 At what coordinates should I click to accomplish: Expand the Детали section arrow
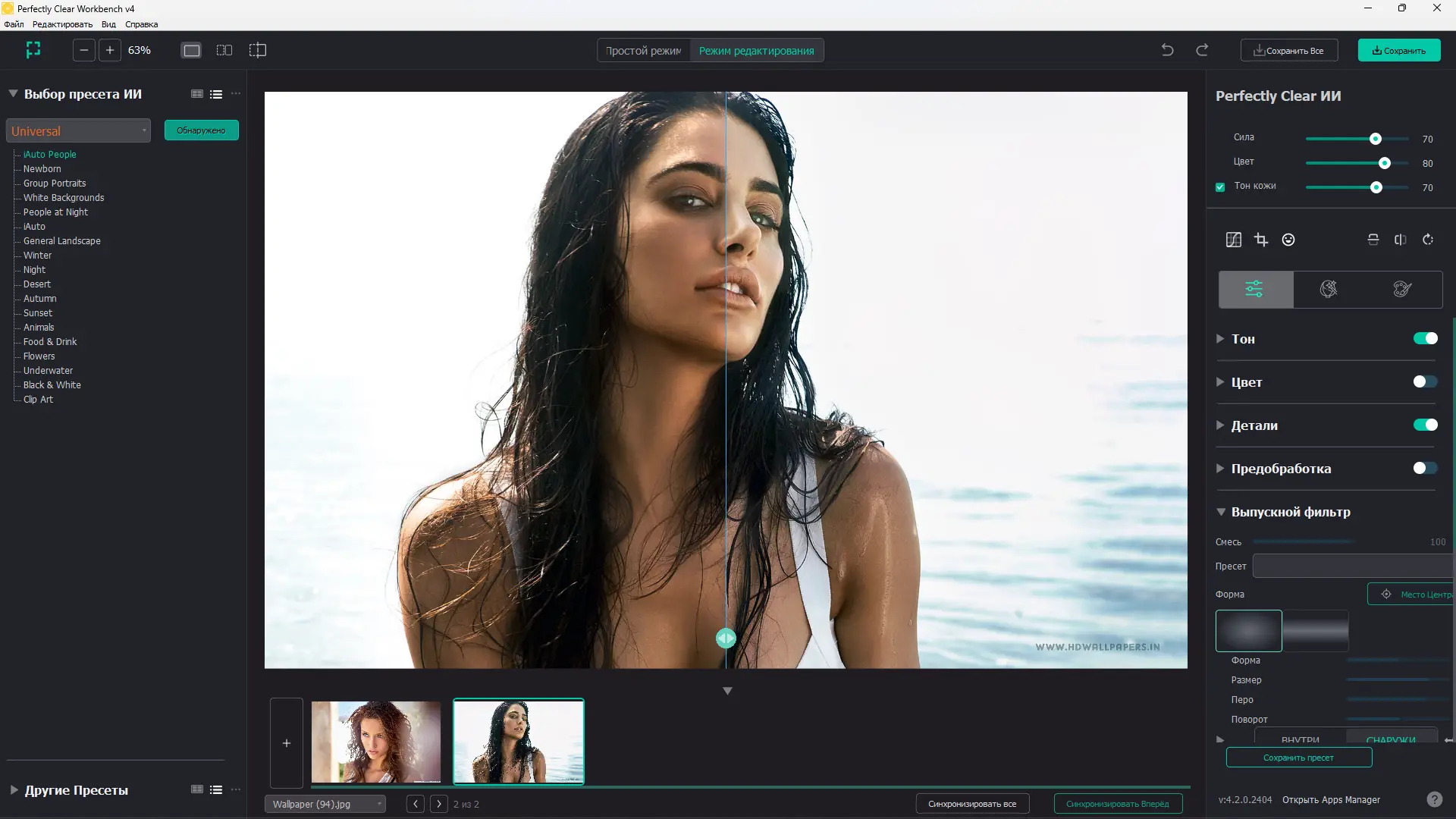point(1220,425)
